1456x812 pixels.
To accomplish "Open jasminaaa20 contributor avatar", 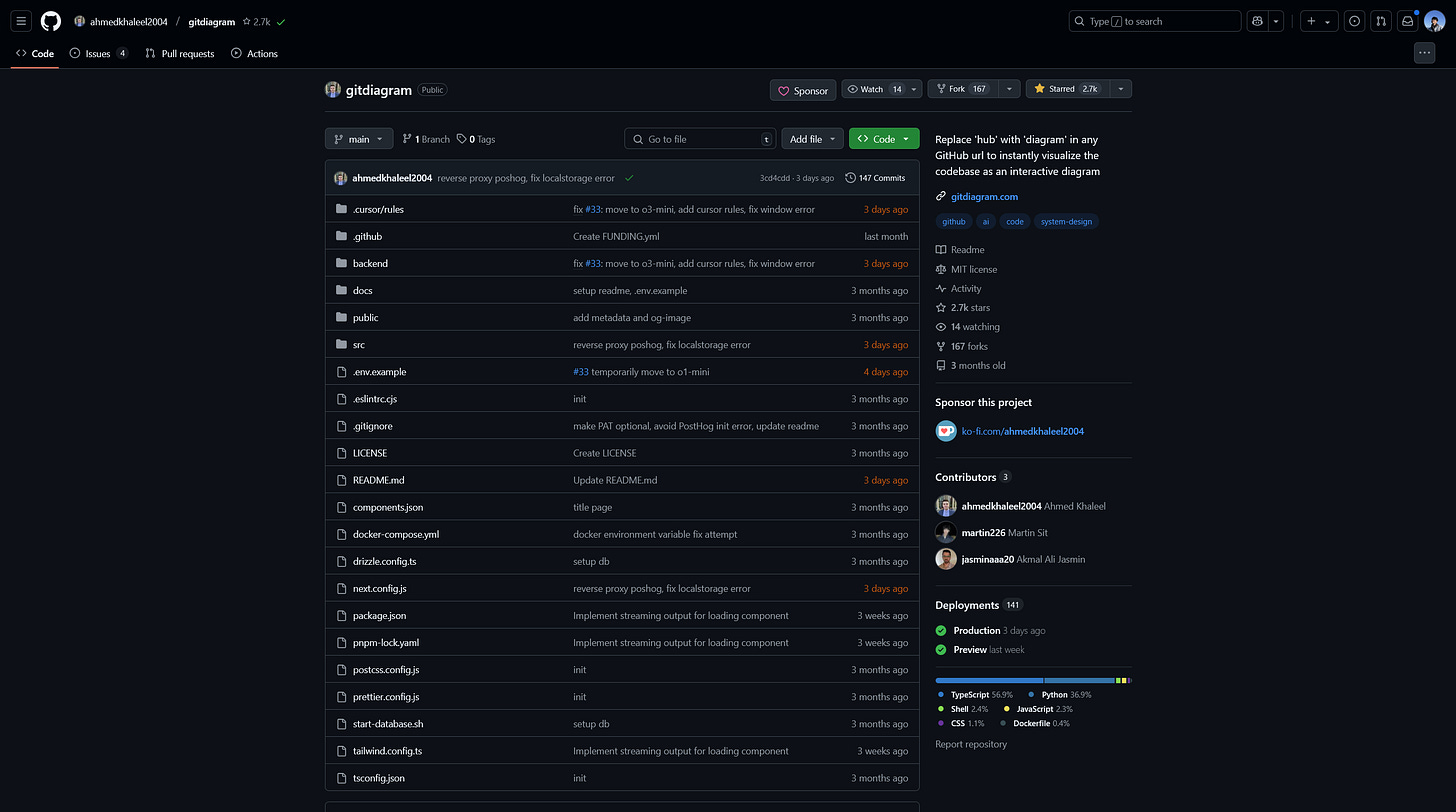I will [946, 559].
